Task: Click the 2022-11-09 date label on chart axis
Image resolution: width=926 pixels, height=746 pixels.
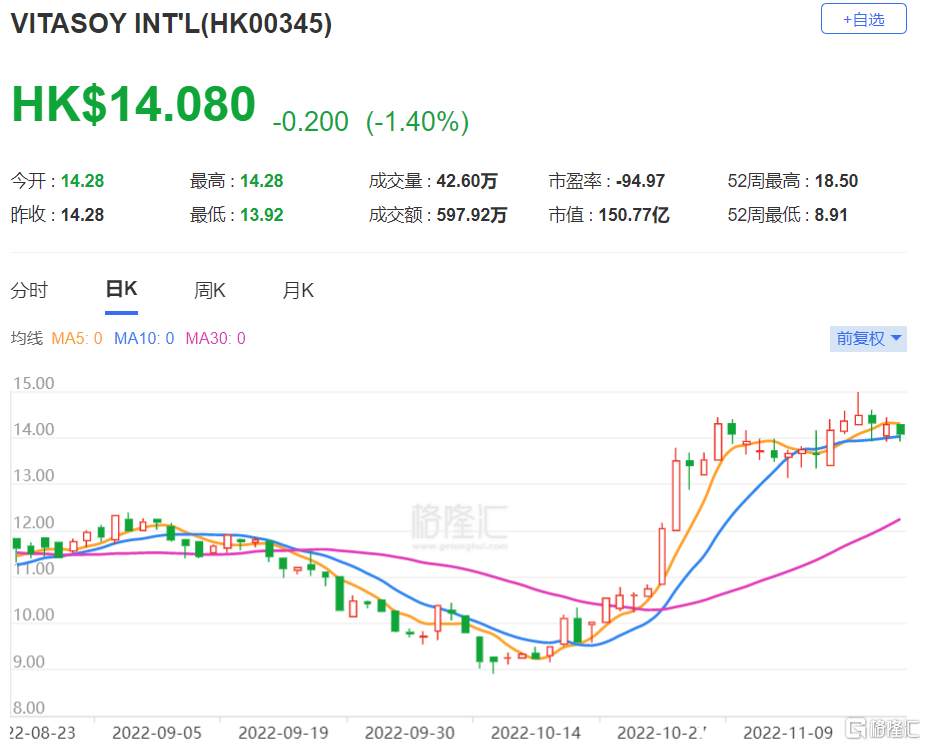Action: [x=788, y=733]
